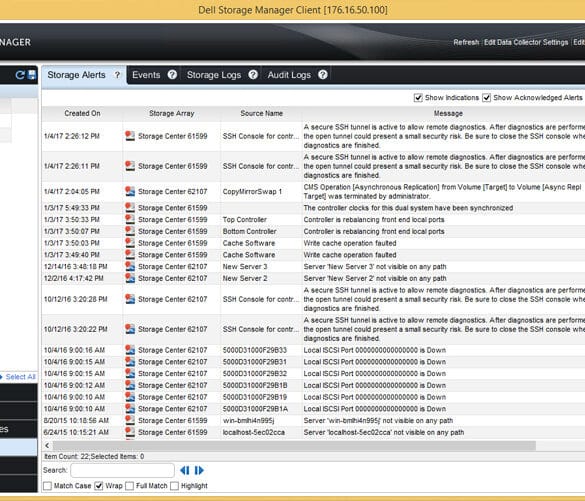Click into the Search input field
This screenshot has width=585, height=501.
122,470
